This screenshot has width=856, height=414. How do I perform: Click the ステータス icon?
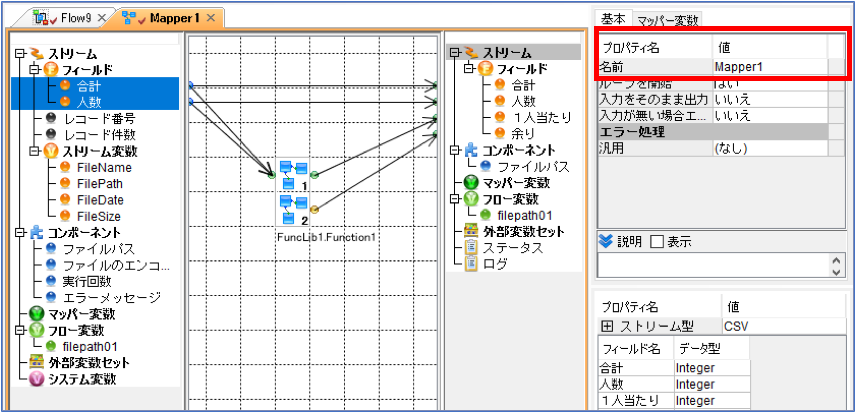pos(470,247)
